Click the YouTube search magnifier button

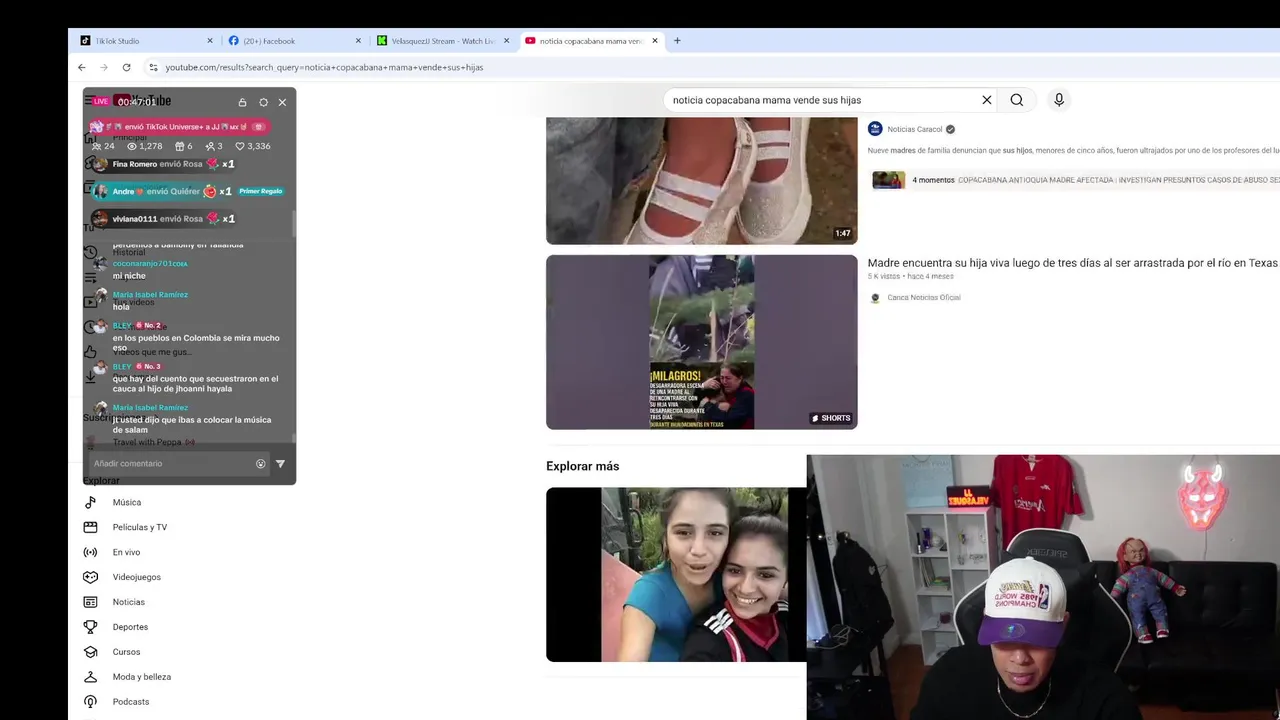(1017, 100)
